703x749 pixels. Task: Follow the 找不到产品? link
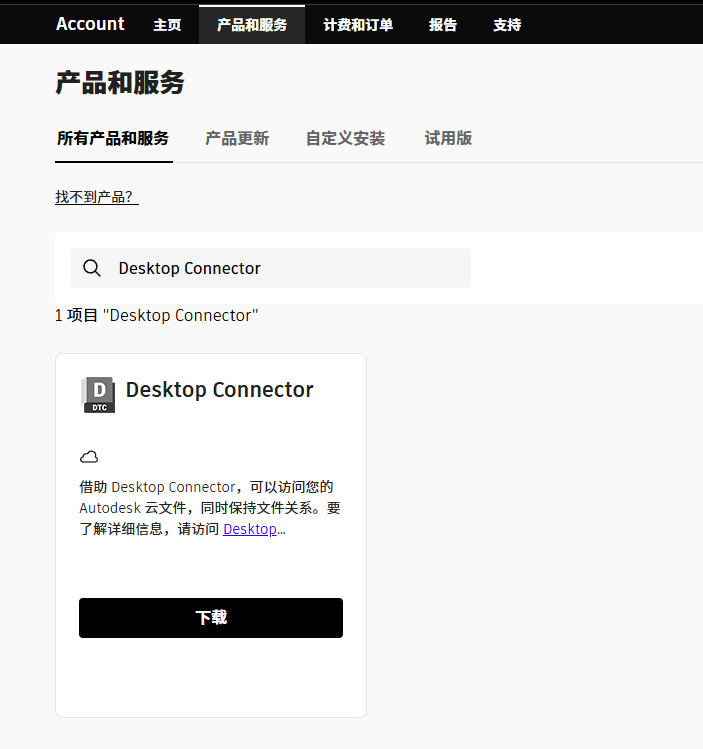pos(96,197)
